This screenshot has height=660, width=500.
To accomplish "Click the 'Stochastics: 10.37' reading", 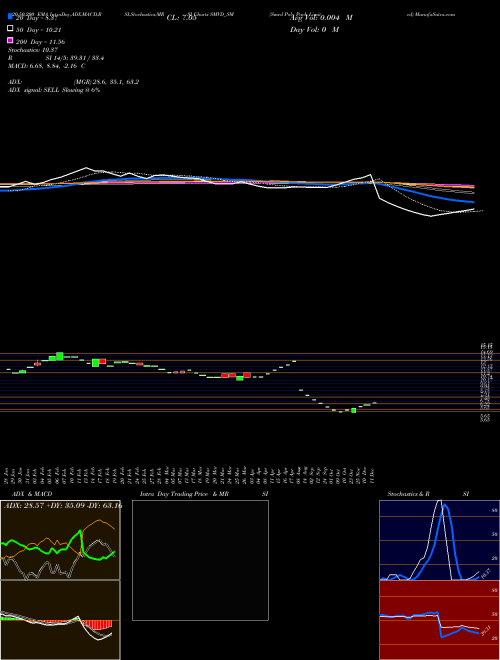I will tap(32, 50).
